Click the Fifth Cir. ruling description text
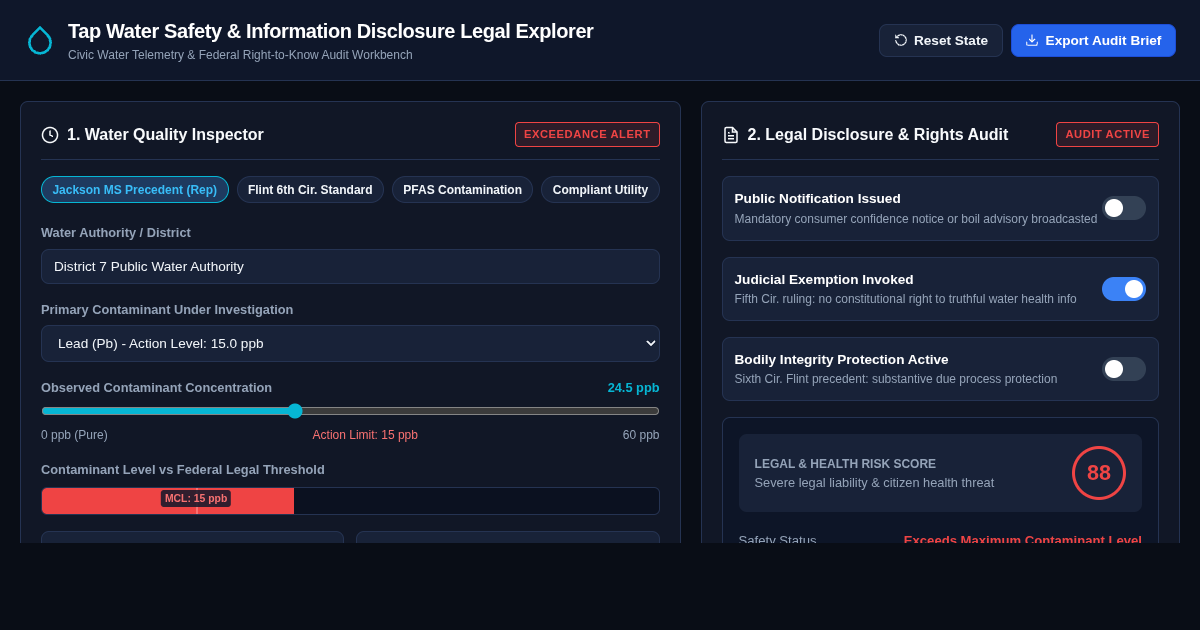The width and height of the screenshot is (1200, 630). point(905,299)
